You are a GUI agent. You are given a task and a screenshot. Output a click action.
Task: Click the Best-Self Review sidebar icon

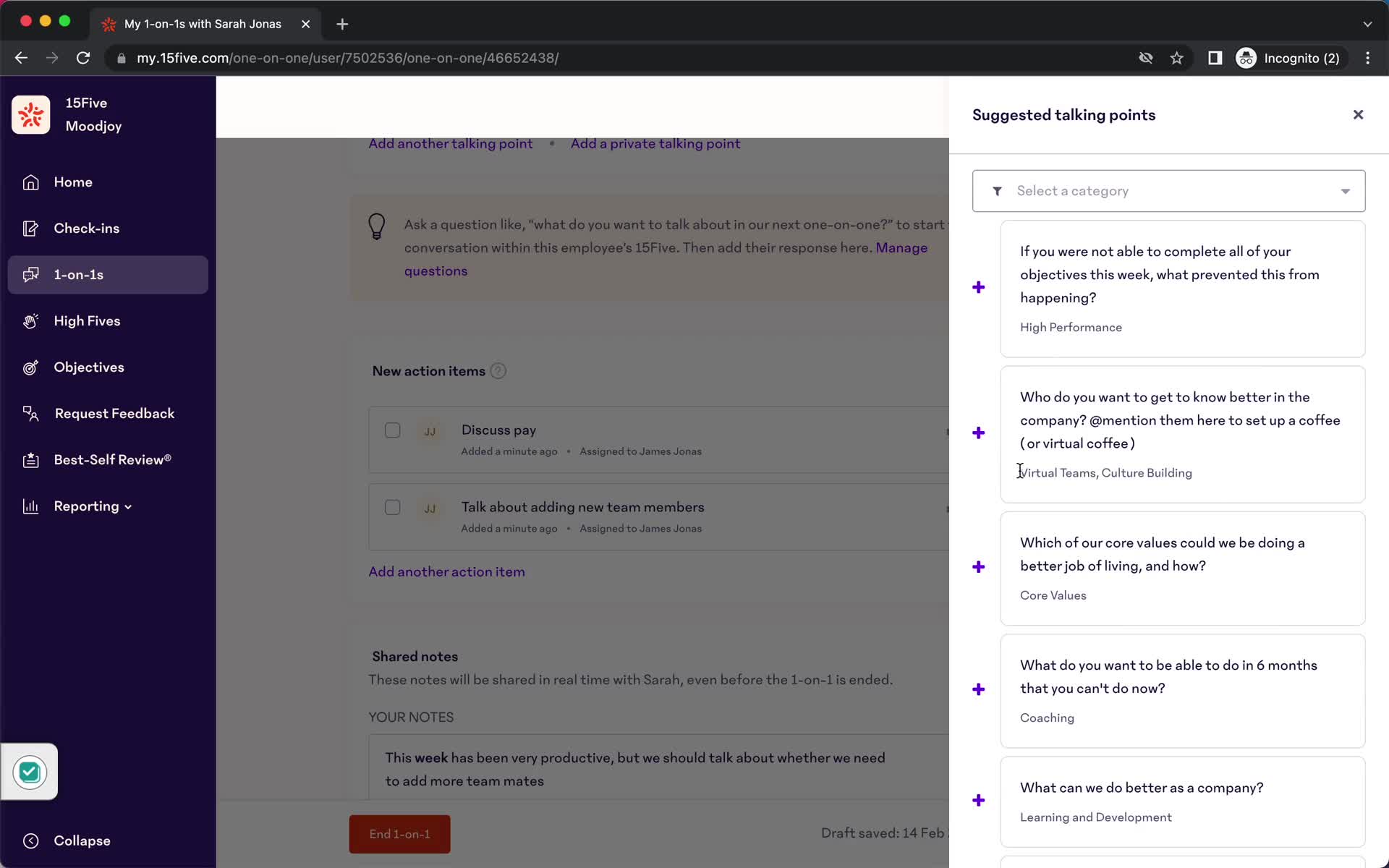pyautogui.click(x=30, y=459)
